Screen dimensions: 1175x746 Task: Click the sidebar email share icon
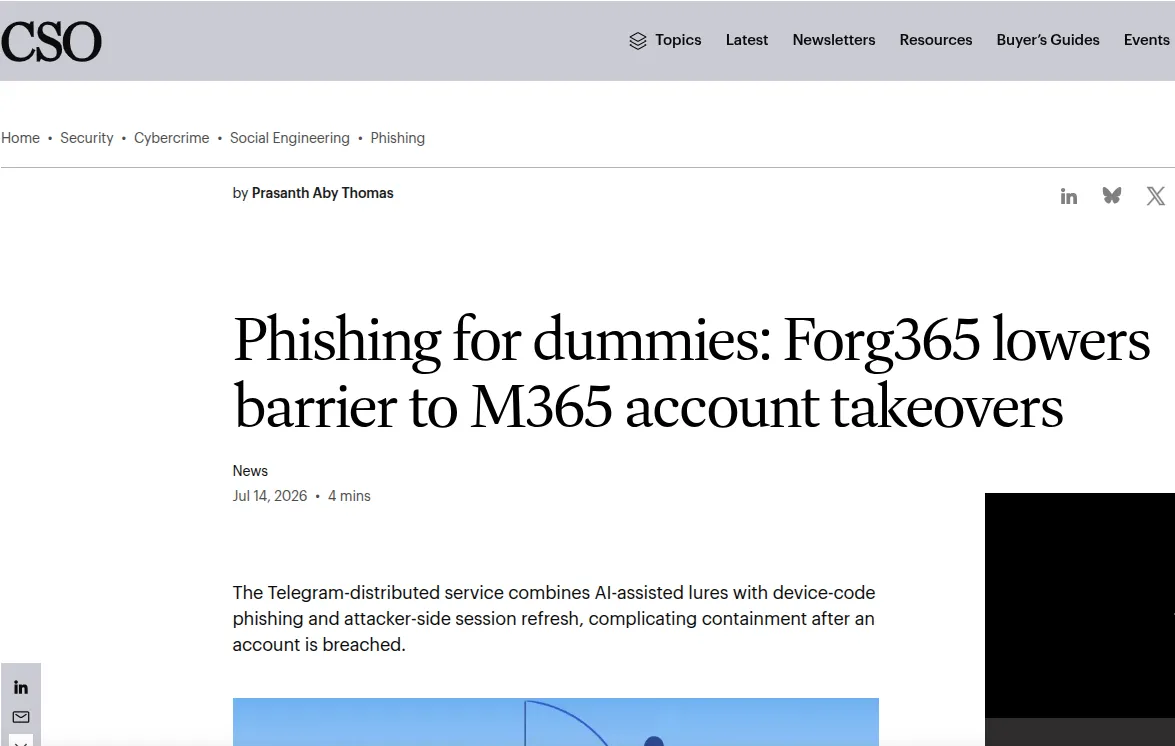[21, 717]
